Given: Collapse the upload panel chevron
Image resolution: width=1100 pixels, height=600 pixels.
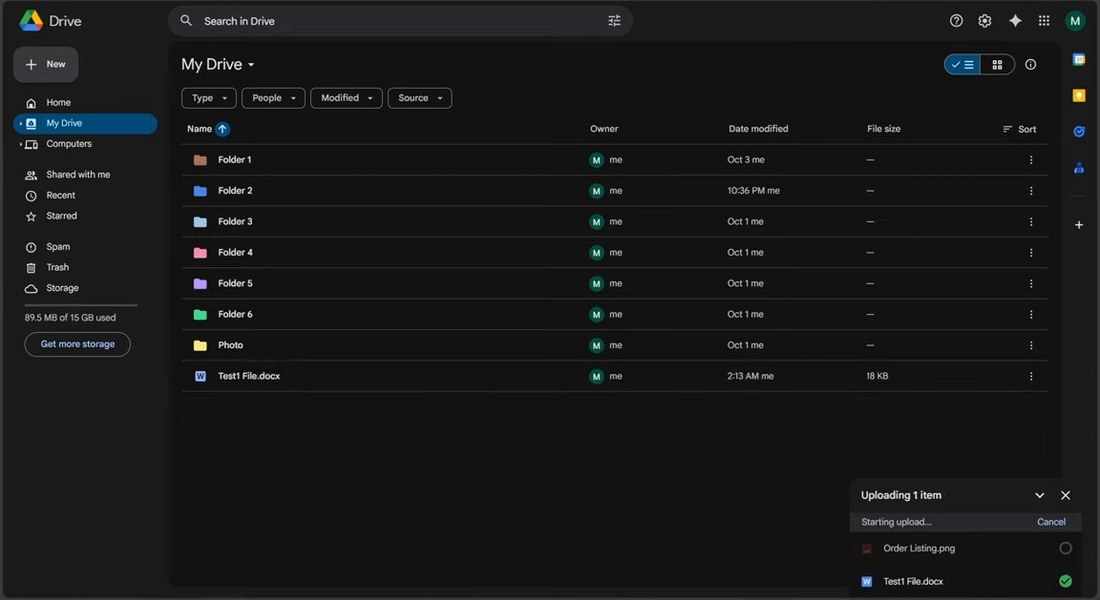Looking at the screenshot, I should [x=1040, y=495].
